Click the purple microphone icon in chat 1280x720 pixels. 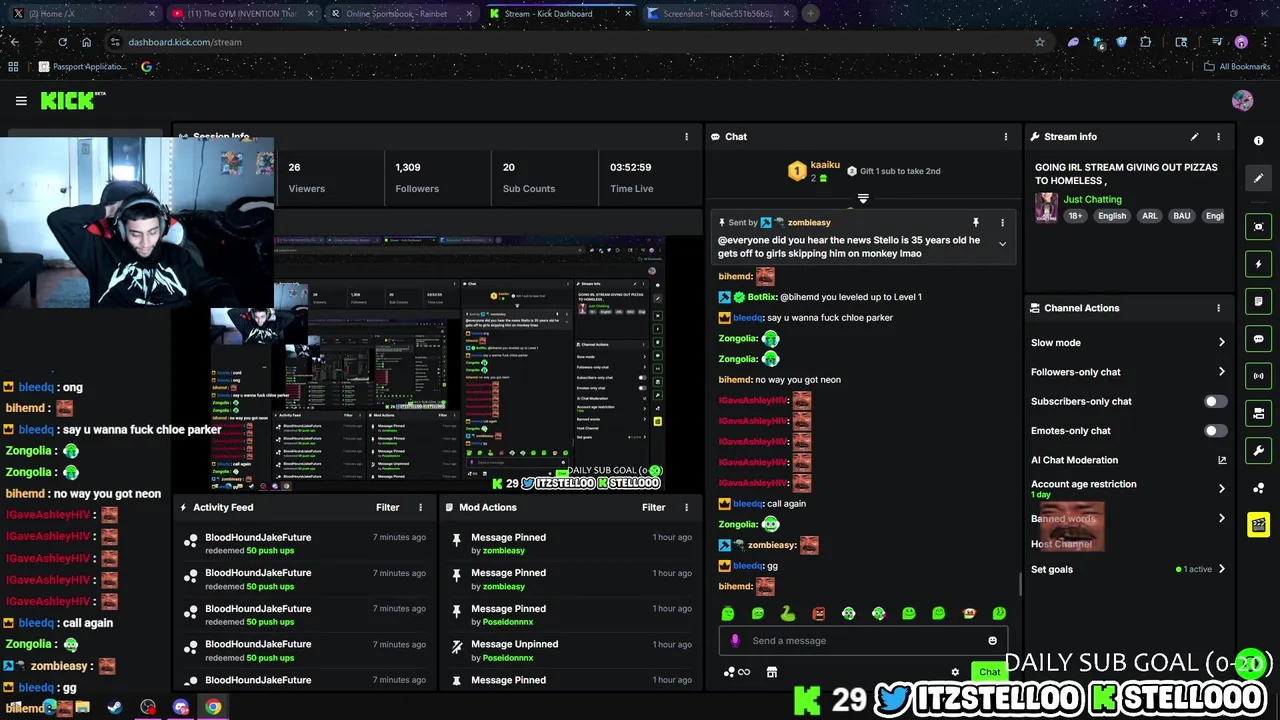click(735, 641)
